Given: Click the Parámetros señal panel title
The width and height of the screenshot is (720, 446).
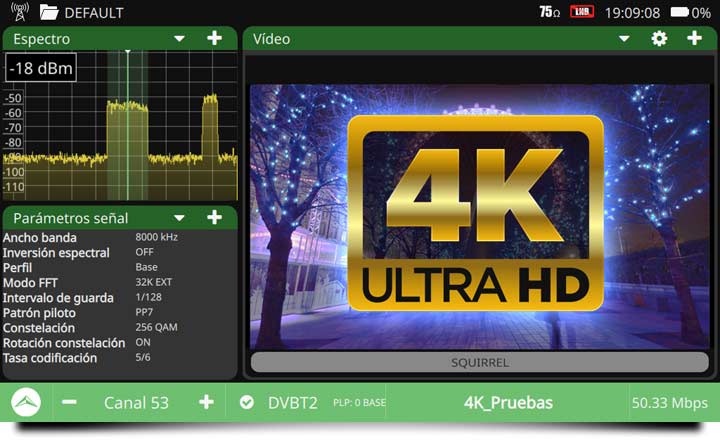Looking at the screenshot, I should click(70, 218).
